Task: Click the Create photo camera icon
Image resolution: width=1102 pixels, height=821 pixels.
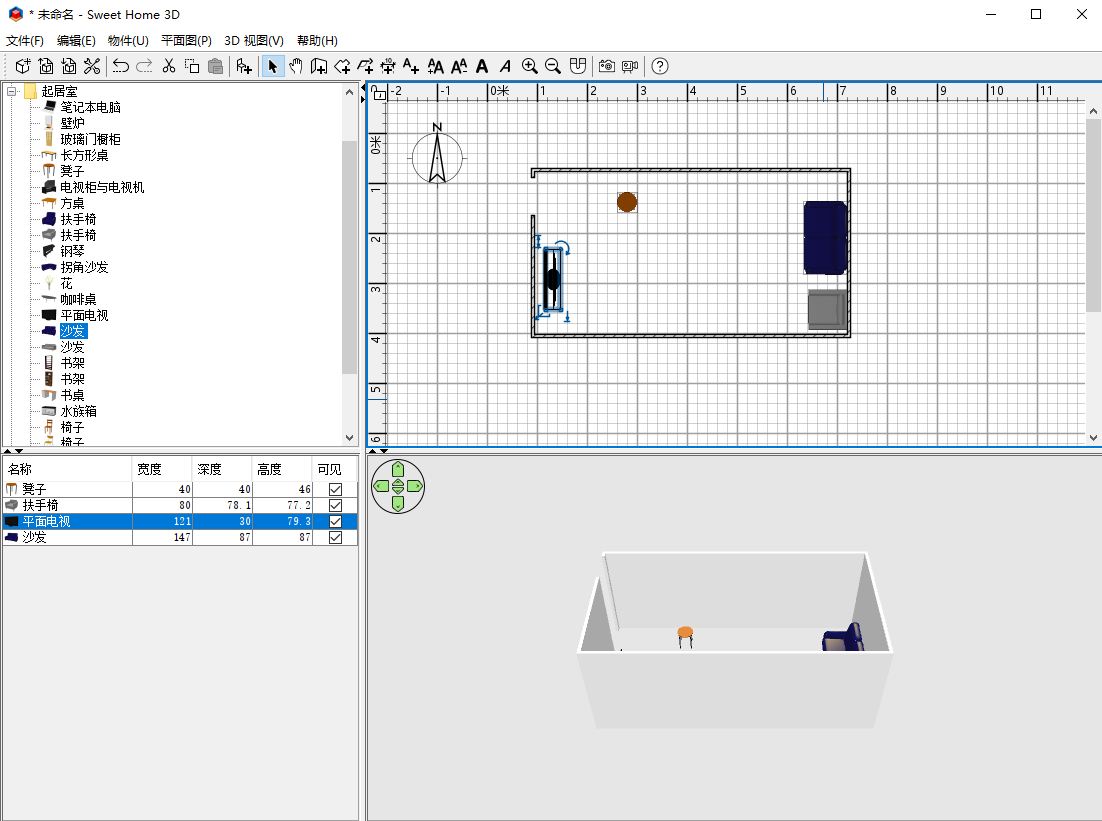Action: click(606, 66)
